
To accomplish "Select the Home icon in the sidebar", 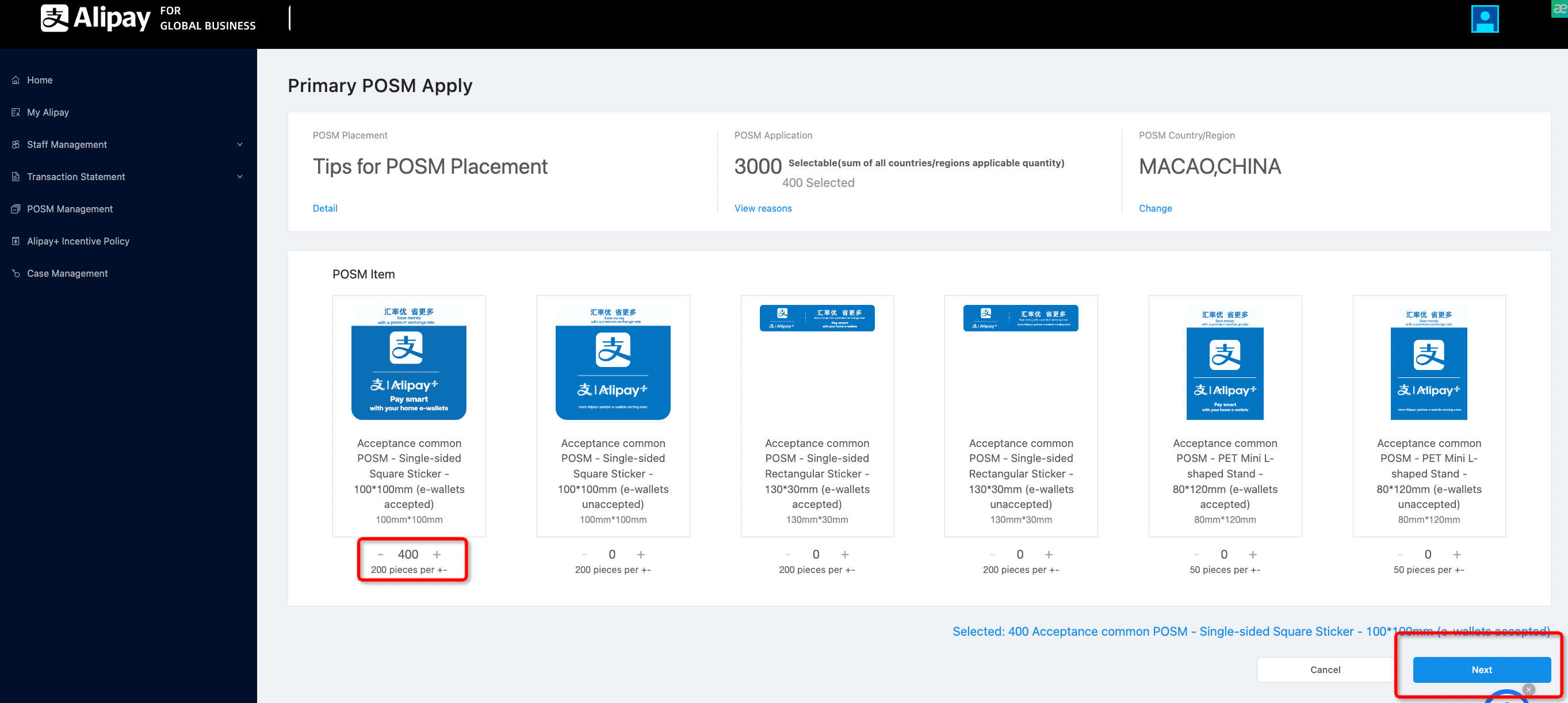I will (x=15, y=80).
